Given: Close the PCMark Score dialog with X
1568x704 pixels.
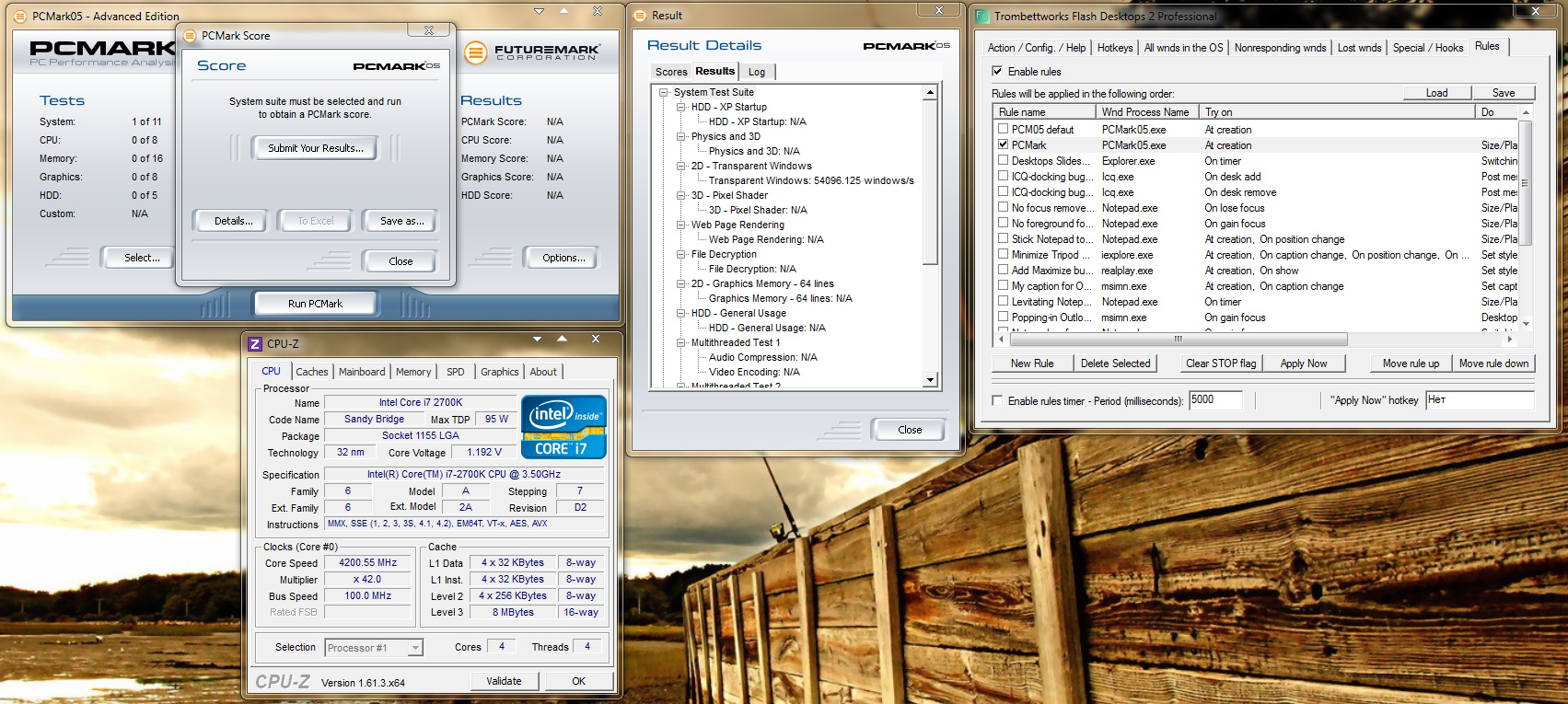Looking at the screenshot, I should (429, 30).
